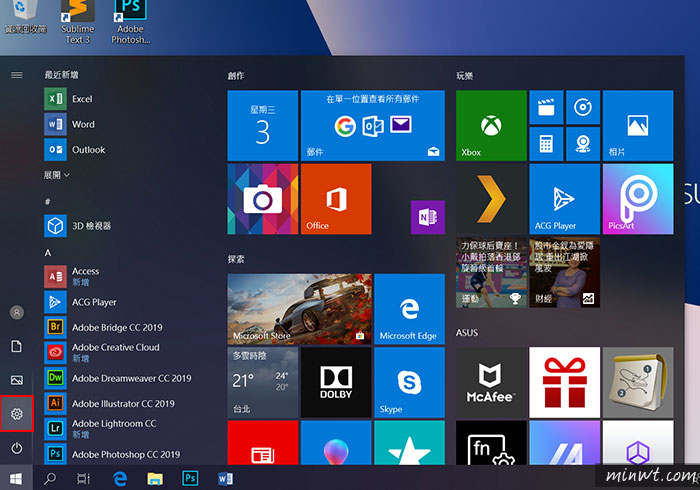Click the A letter group header
The height and width of the screenshot is (490, 700).
tap(48, 253)
